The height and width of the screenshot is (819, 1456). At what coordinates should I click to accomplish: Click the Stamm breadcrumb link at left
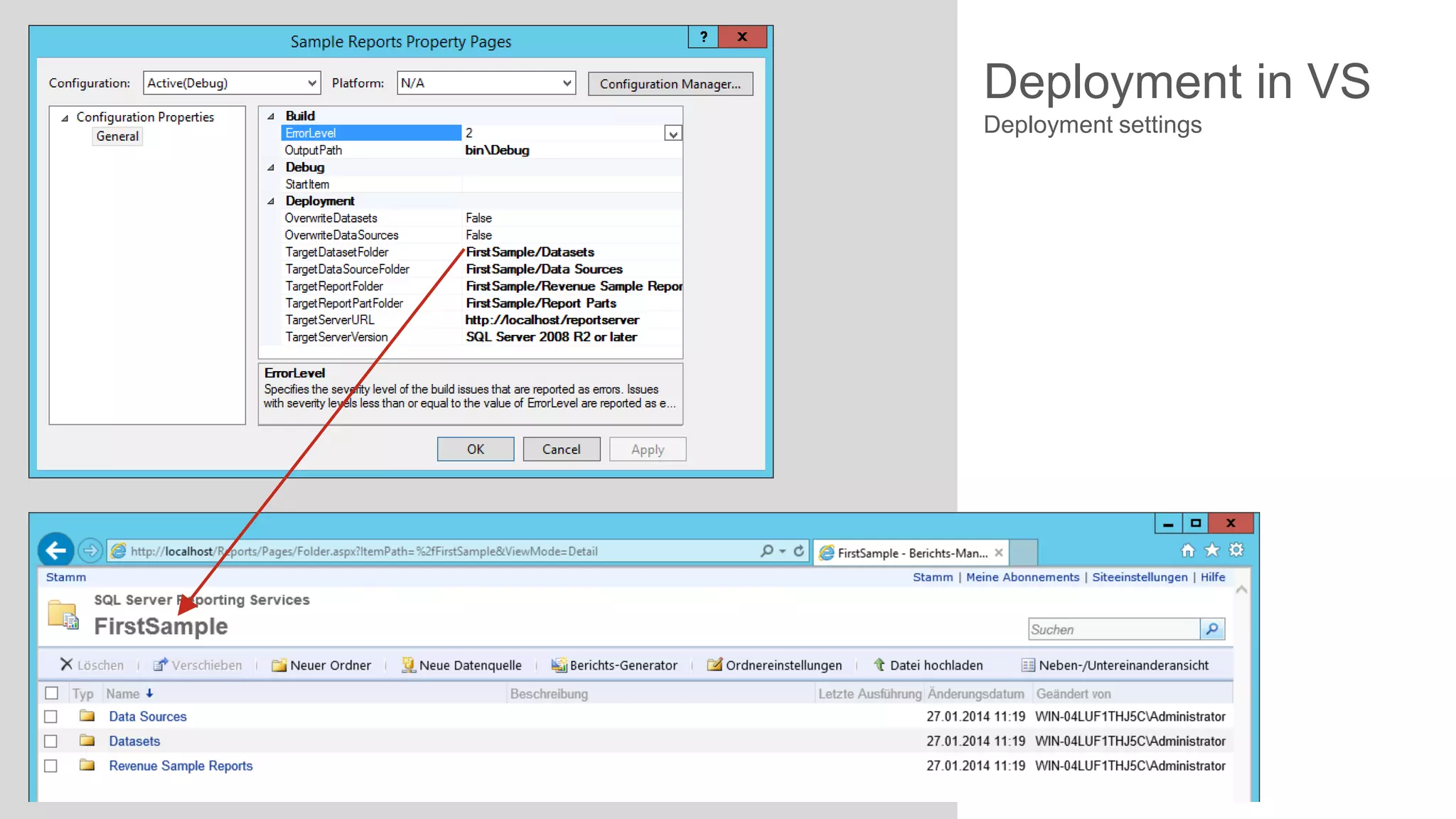click(66, 577)
